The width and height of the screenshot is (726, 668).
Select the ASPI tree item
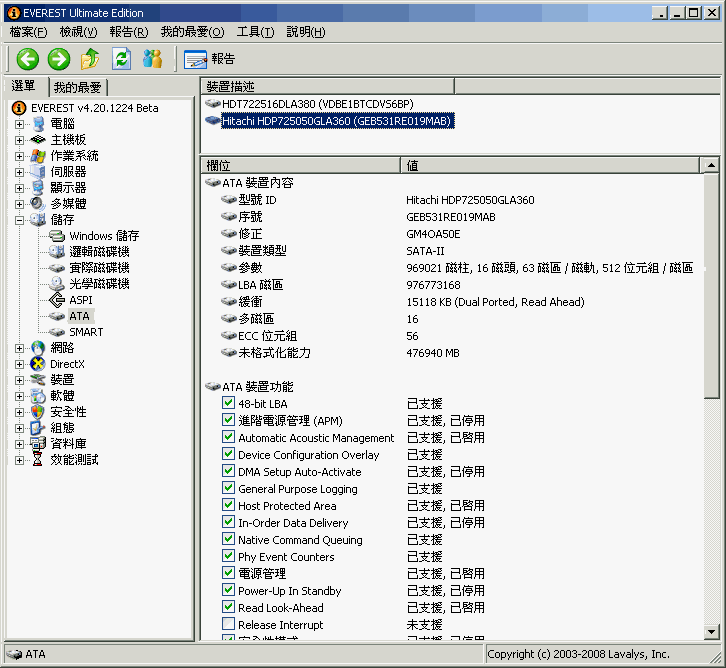pos(71,300)
